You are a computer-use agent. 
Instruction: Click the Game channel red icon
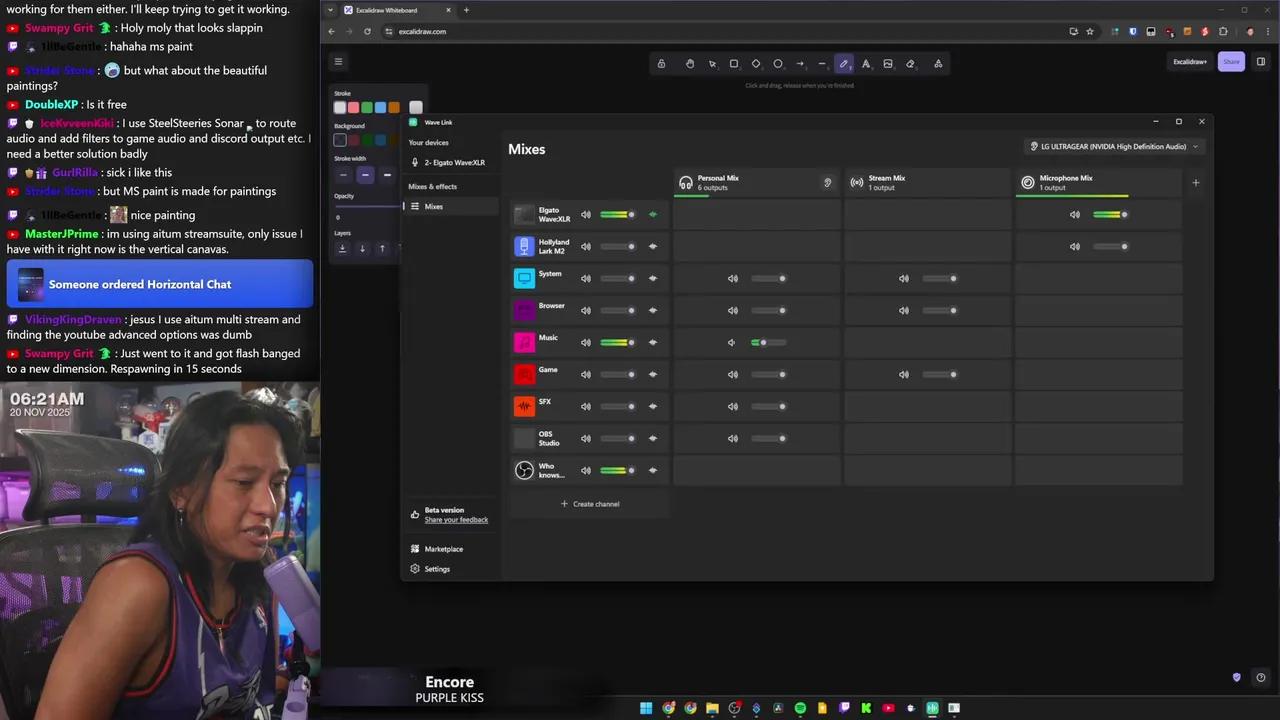(524, 374)
